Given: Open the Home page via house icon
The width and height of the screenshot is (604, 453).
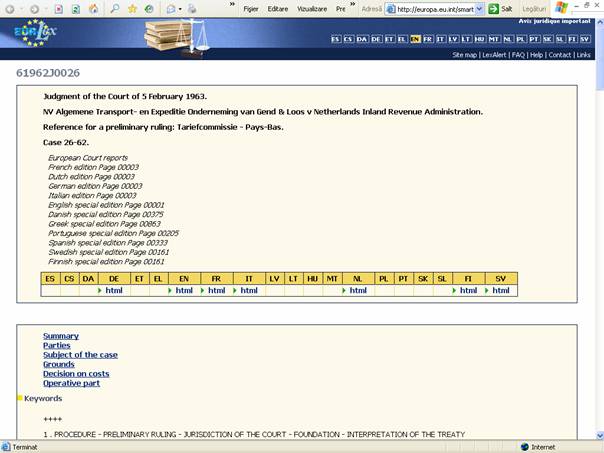Looking at the screenshot, I should click(94, 8).
